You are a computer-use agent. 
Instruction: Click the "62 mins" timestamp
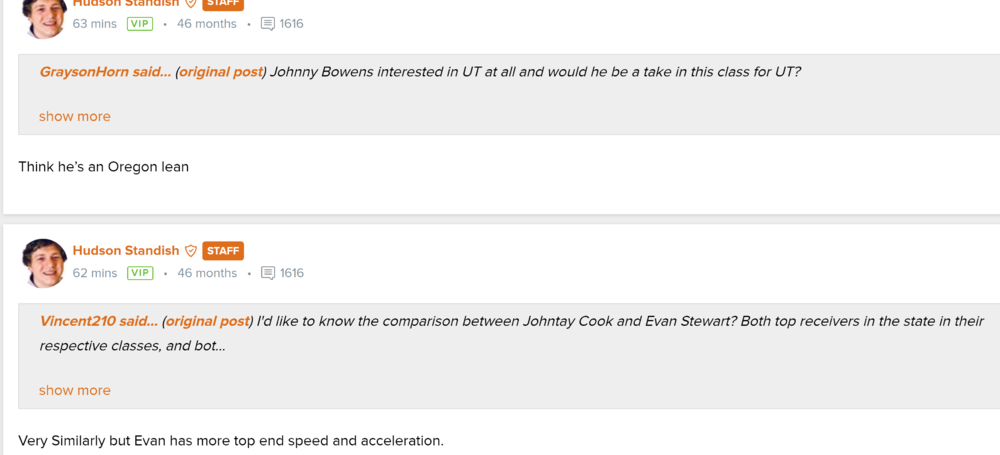click(x=95, y=273)
